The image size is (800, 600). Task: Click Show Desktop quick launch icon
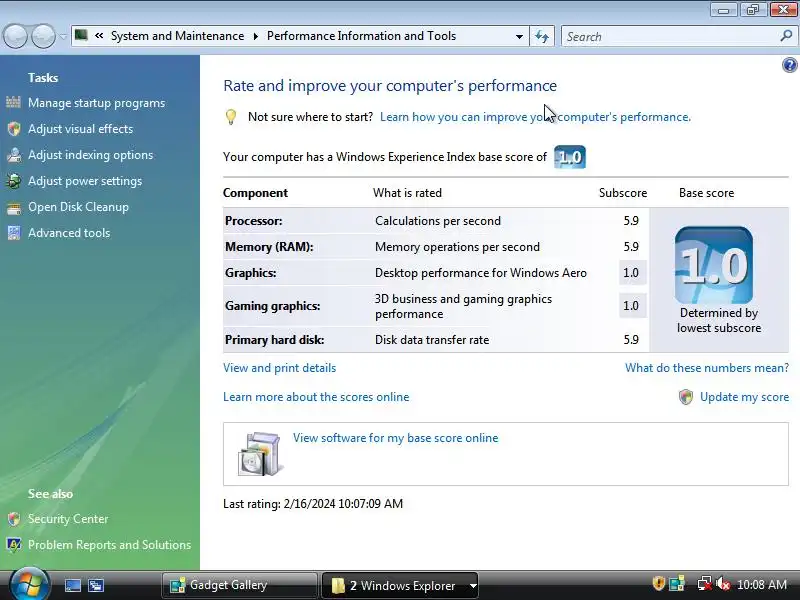pyautogui.click(x=72, y=585)
